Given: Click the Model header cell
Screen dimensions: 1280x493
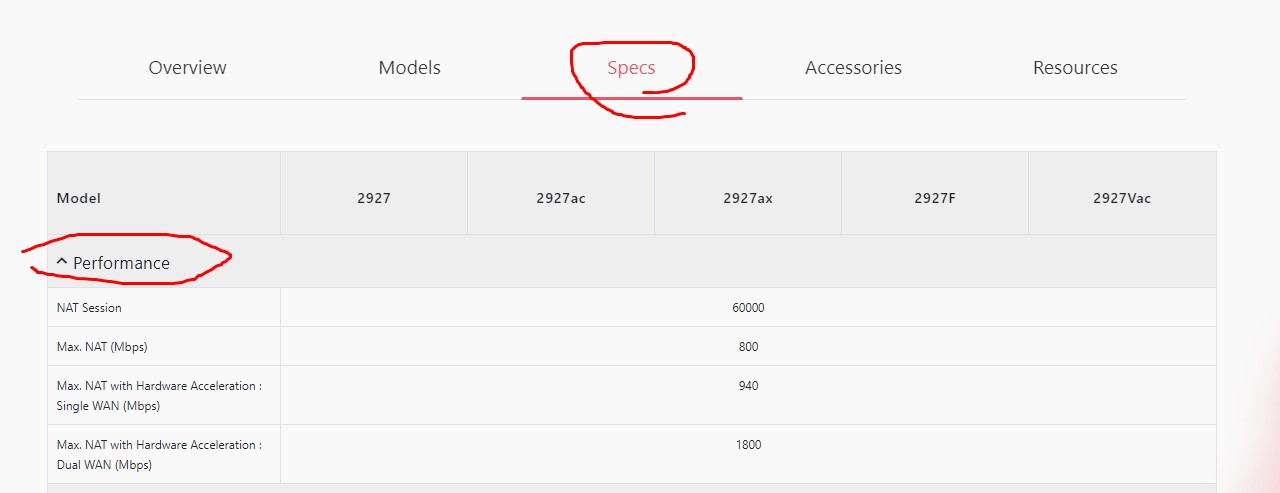Looking at the screenshot, I should point(79,198).
